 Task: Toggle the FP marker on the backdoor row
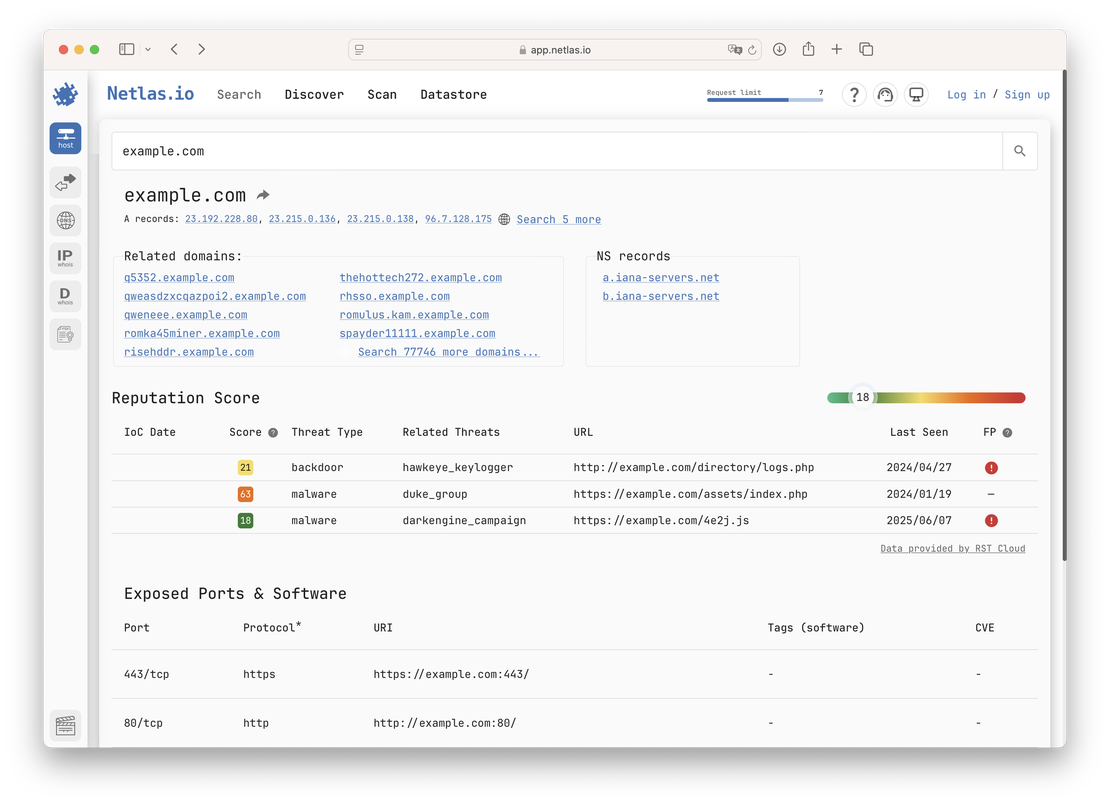990,467
